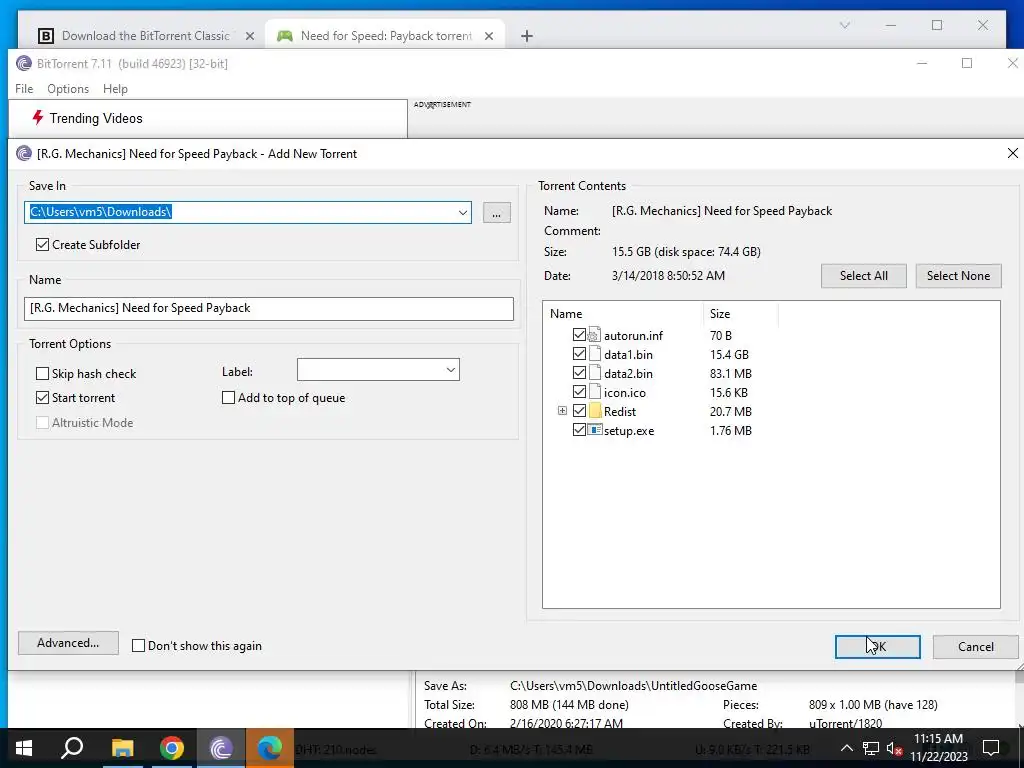Enable Add to top of queue
The image size is (1024, 768).
point(229,398)
